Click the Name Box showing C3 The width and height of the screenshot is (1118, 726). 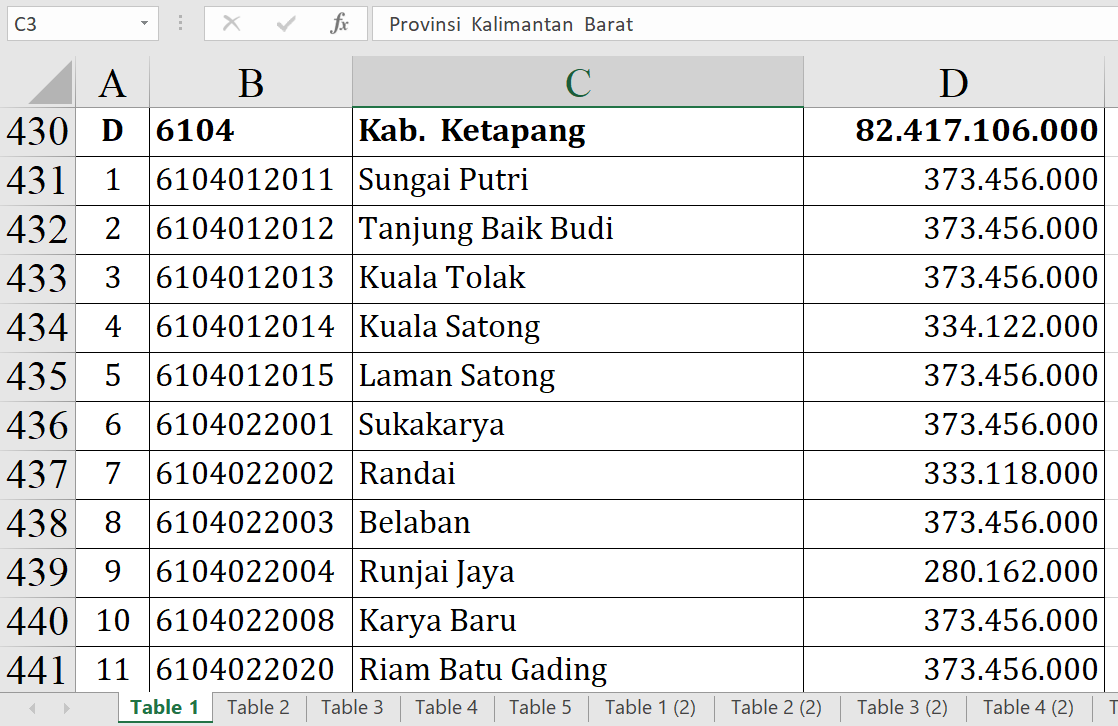tap(68, 24)
